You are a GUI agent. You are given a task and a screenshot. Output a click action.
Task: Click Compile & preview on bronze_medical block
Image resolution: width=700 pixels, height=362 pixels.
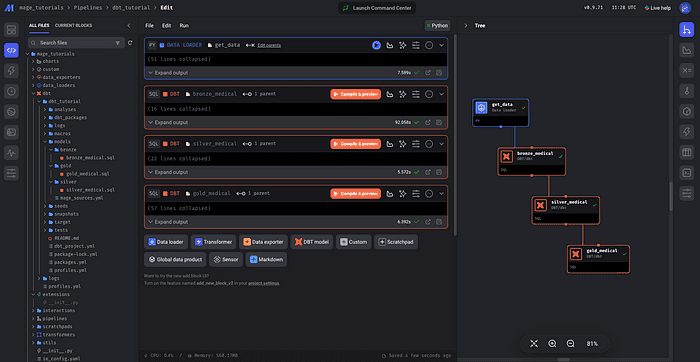[x=356, y=94]
